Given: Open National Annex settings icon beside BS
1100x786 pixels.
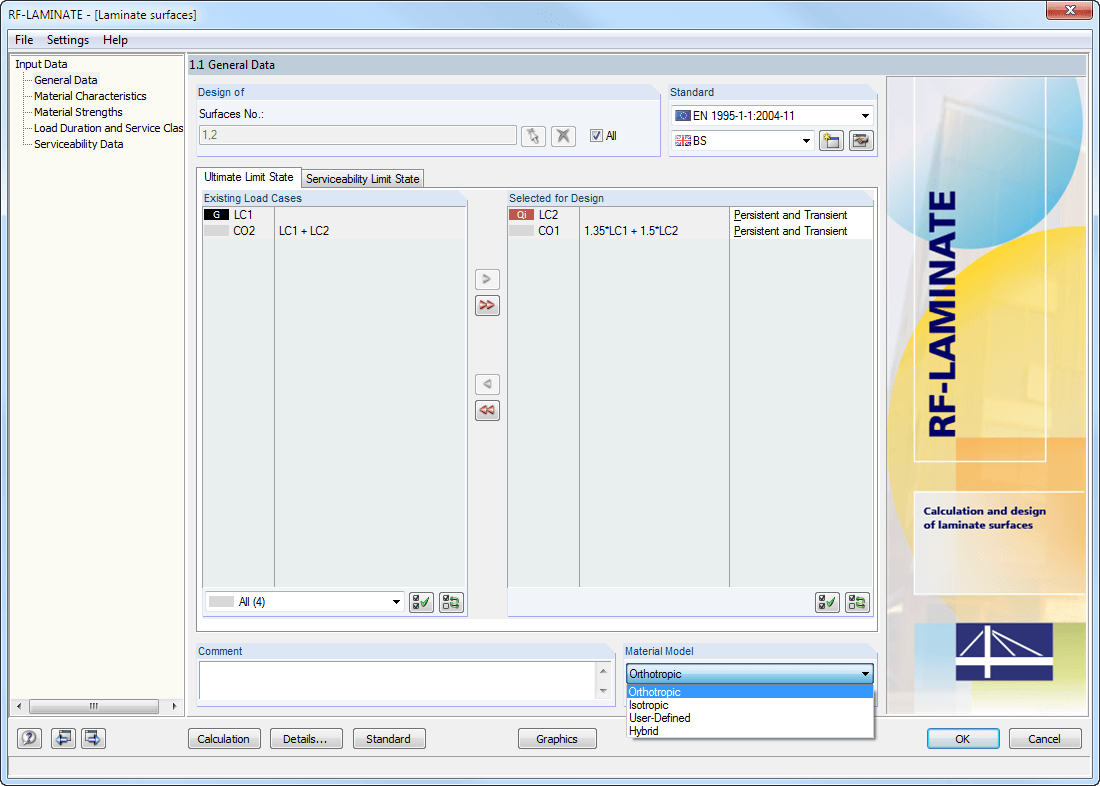Looking at the screenshot, I should (x=861, y=140).
